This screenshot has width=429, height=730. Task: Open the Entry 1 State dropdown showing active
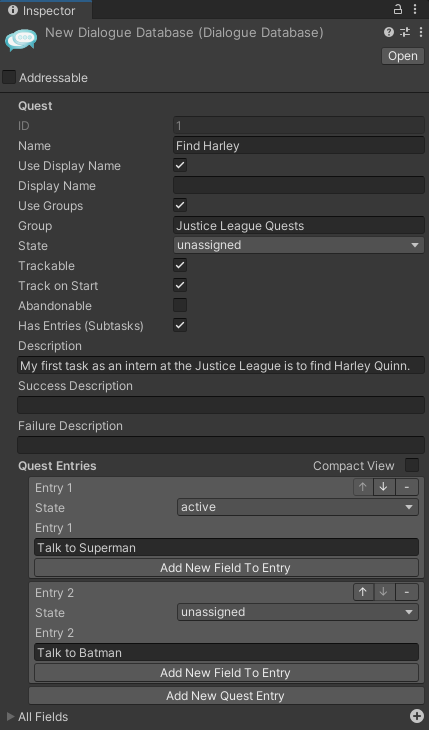point(297,507)
